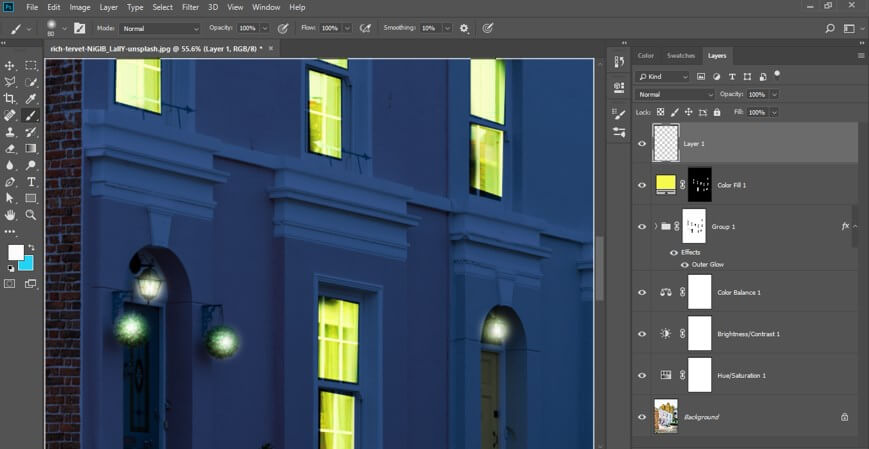Hide the Color Balance 1 layer

[642, 293]
